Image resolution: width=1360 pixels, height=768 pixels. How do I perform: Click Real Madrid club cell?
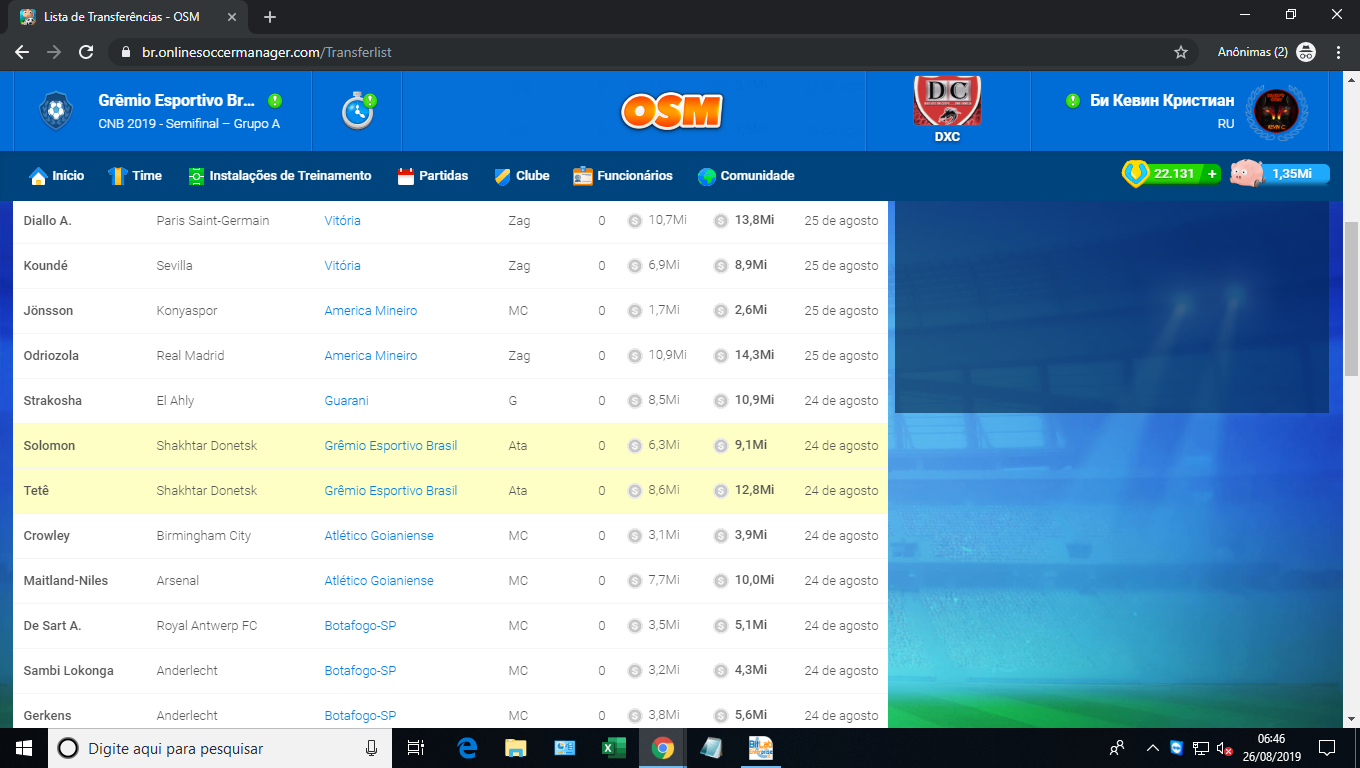coord(190,355)
